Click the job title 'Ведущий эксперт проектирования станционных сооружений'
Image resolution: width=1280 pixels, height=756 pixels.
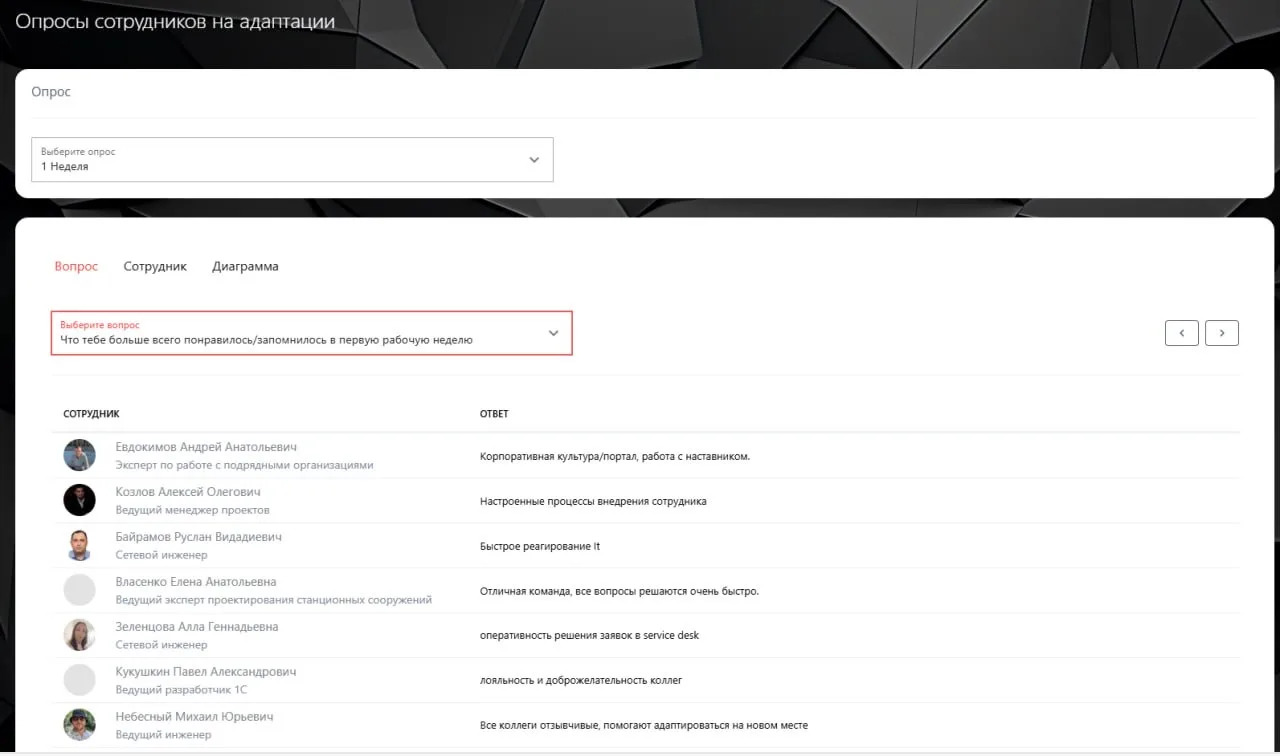click(x=274, y=600)
